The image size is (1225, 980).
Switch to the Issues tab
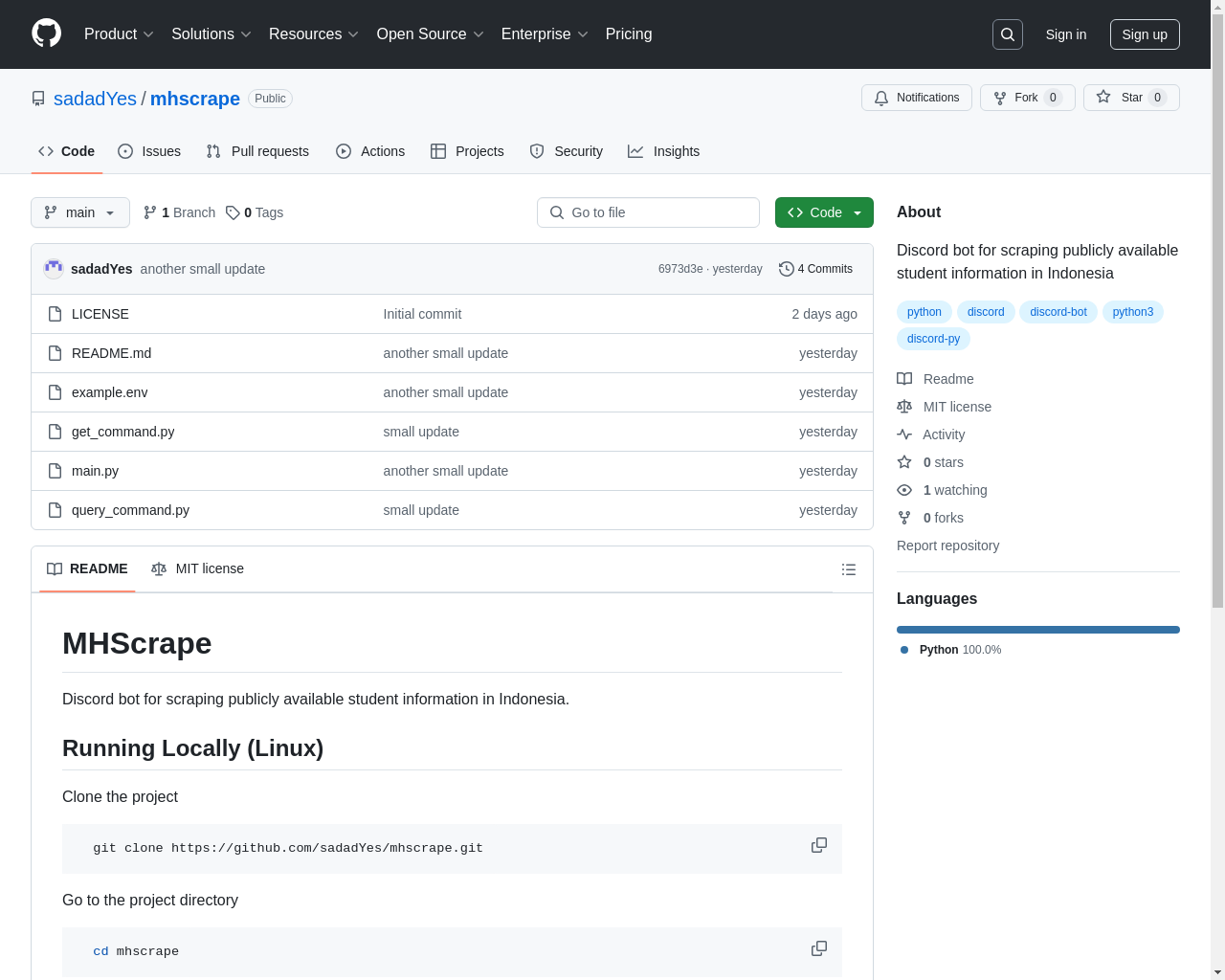click(149, 151)
